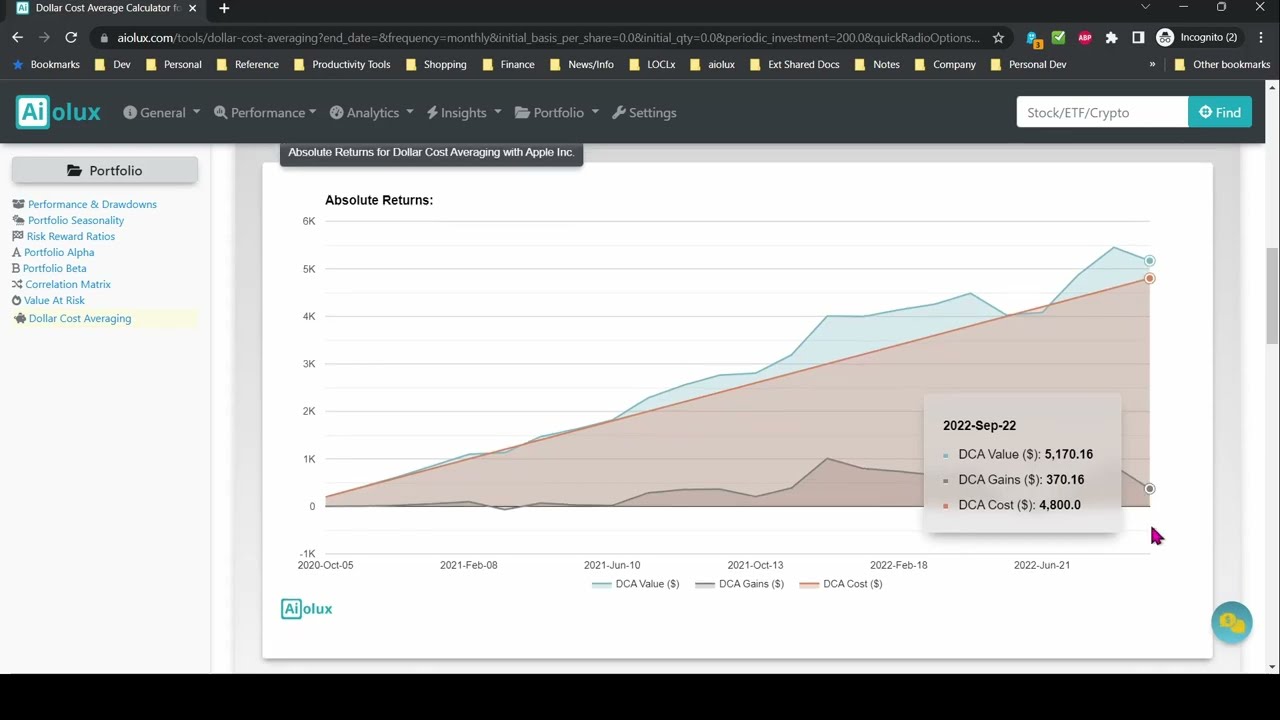Click the Aiolux logo below the chart
This screenshot has height=720, width=1280.
[x=307, y=608]
